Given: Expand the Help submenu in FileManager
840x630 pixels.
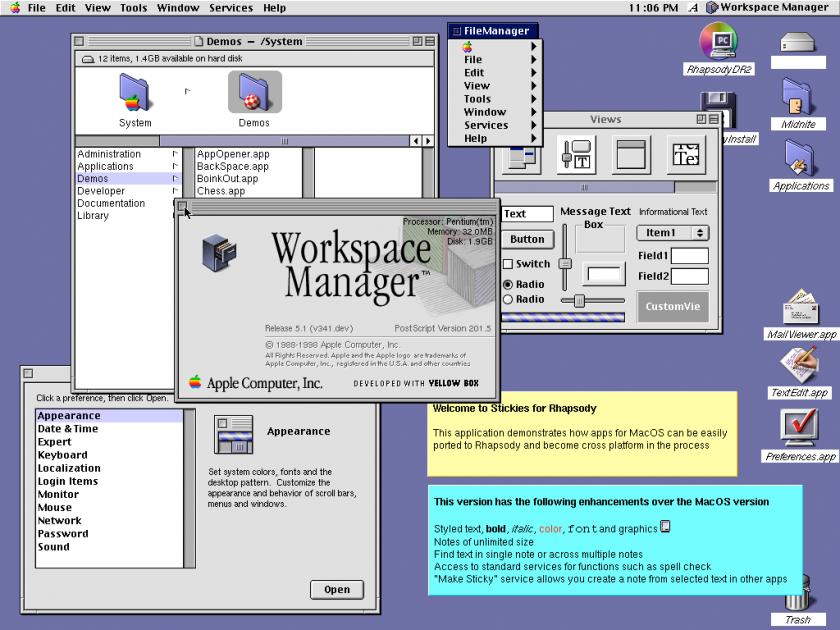Looking at the screenshot, I should [496, 138].
